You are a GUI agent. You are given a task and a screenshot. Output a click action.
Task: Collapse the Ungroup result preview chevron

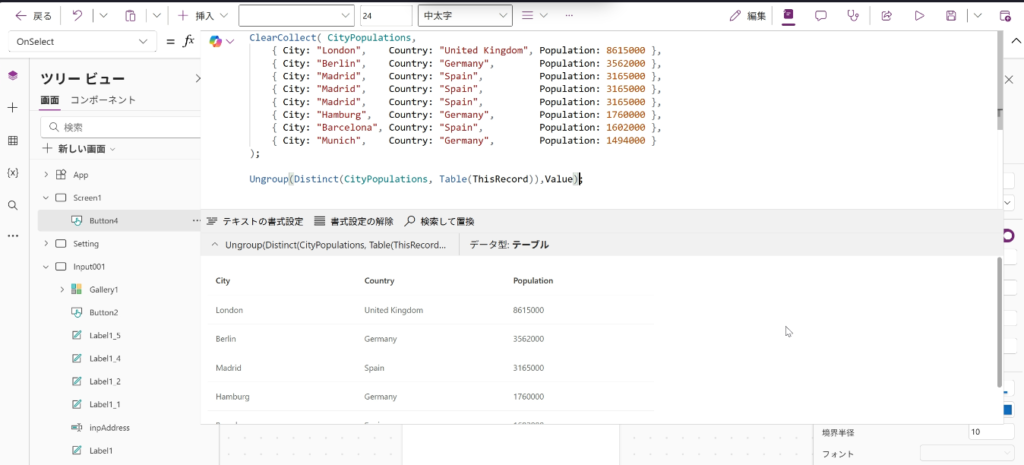pos(214,244)
